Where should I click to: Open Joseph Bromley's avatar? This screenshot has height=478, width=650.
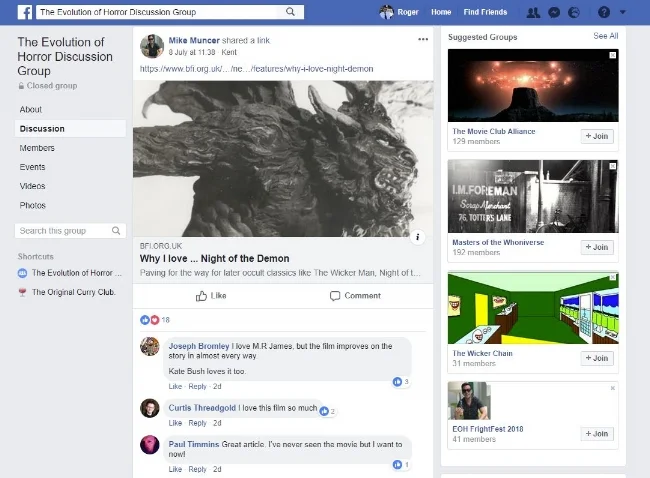(150, 347)
